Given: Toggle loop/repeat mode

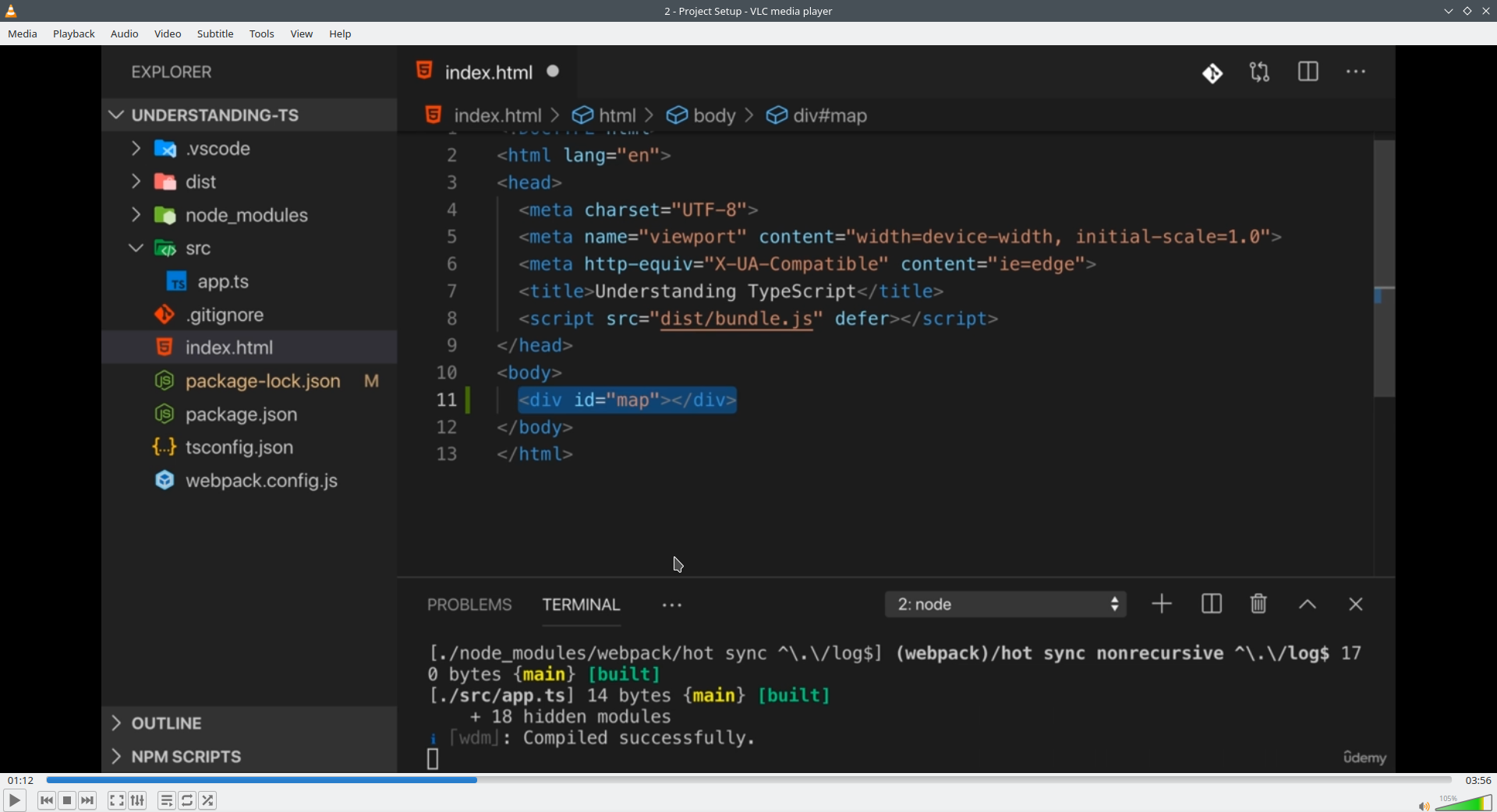Looking at the screenshot, I should pos(187,800).
